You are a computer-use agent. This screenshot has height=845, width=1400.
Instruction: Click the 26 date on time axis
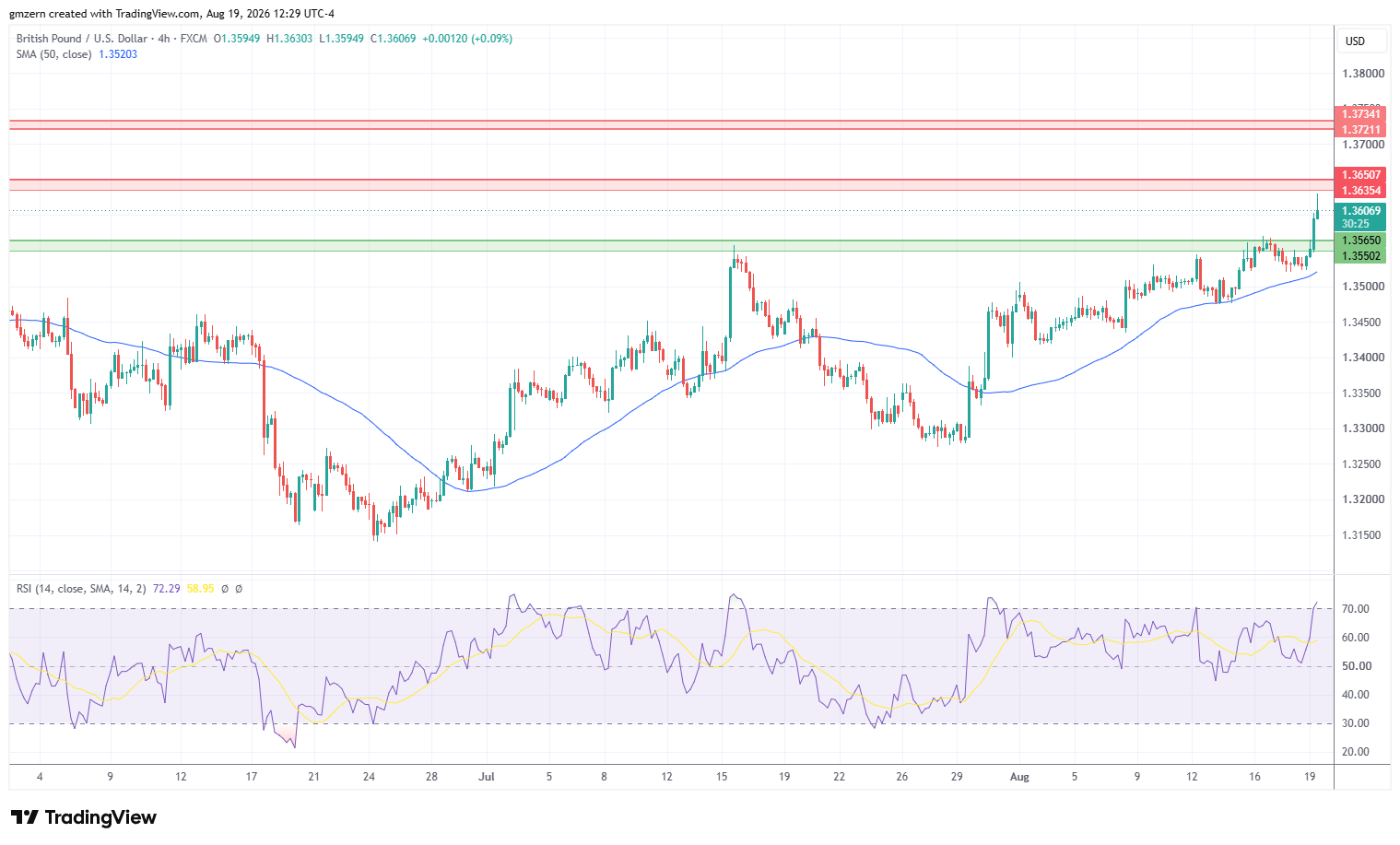pyautogui.click(x=901, y=777)
